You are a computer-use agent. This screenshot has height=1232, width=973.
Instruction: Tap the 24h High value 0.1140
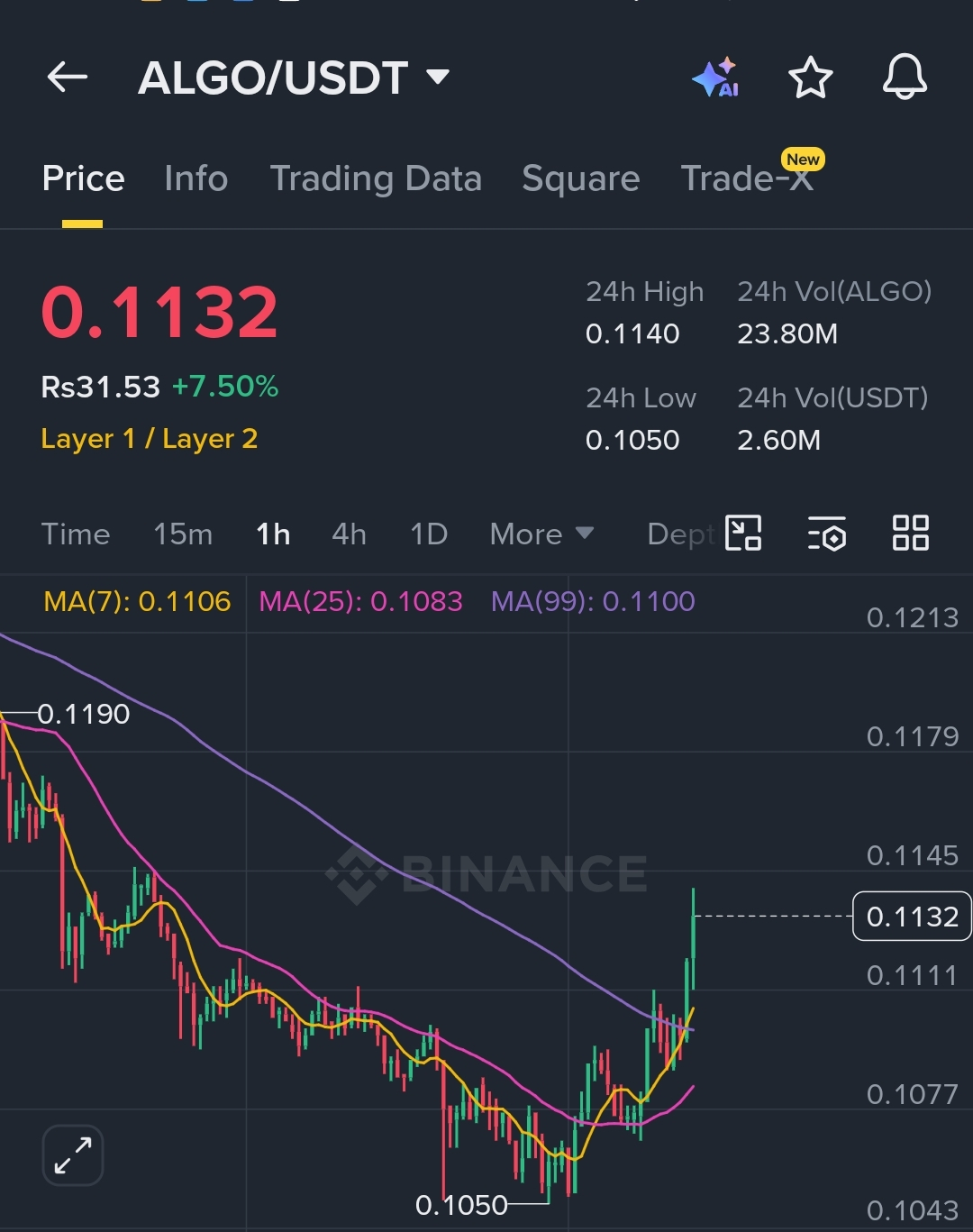(632, 334)
